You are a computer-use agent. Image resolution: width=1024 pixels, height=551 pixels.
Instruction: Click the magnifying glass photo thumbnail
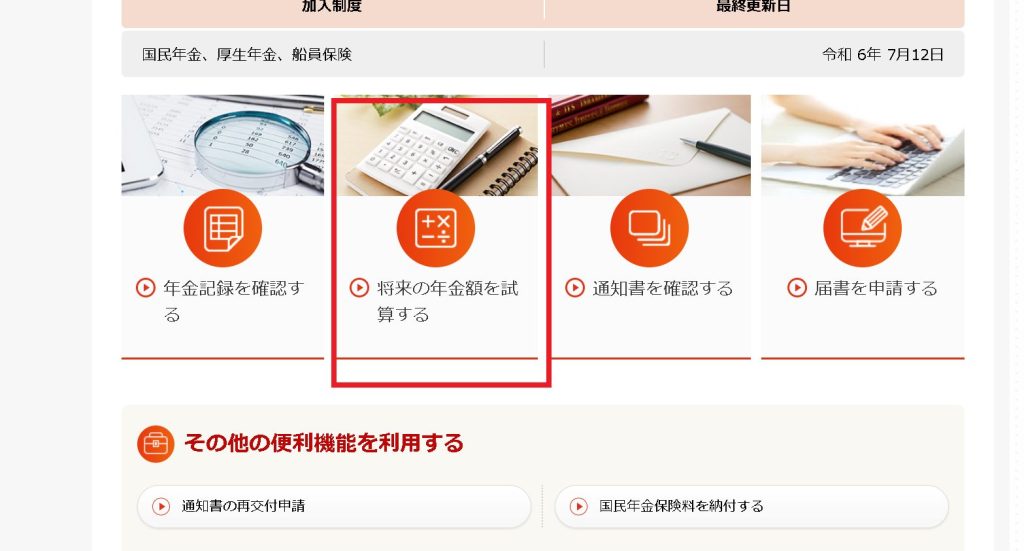(223, 145)
